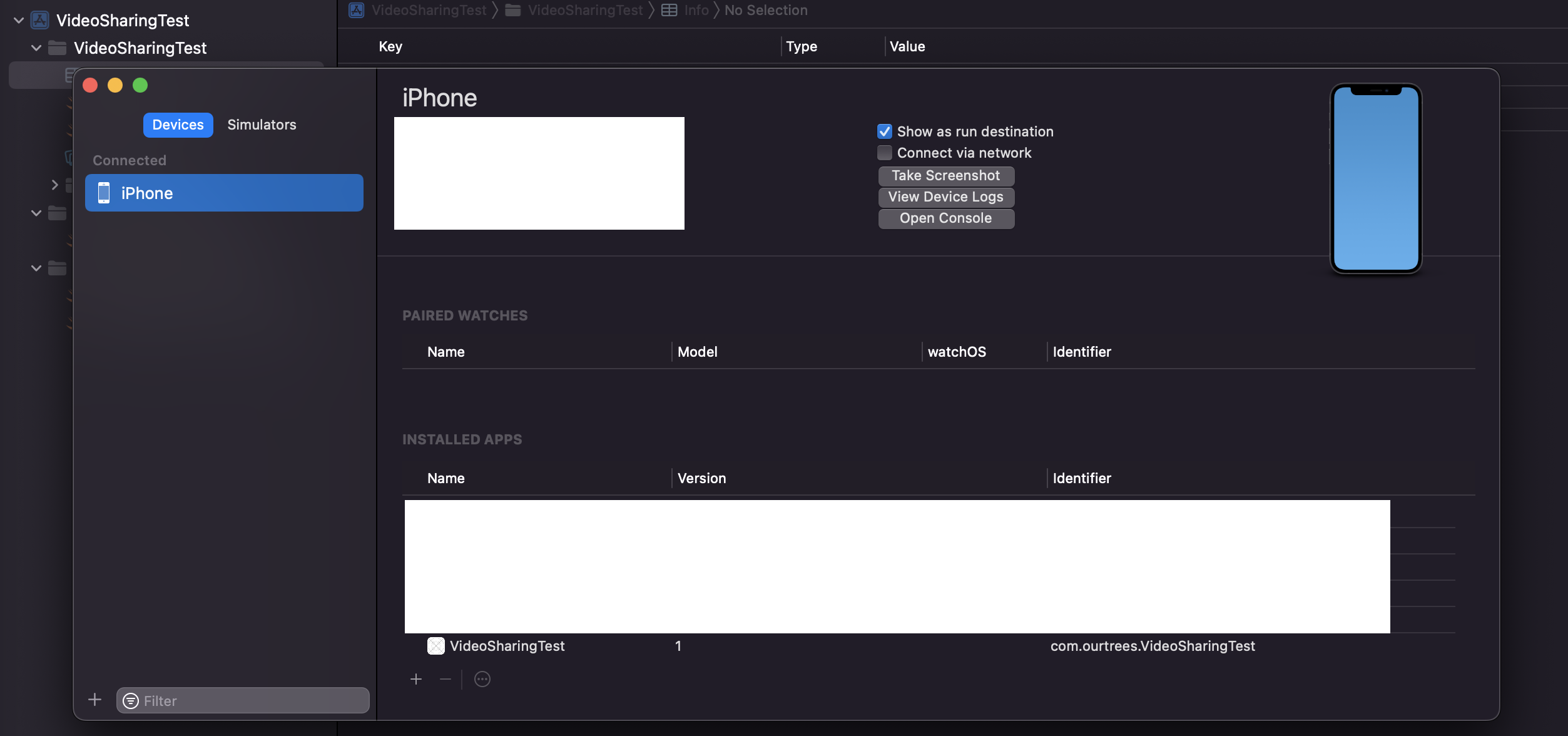Screen dimensions: 1568x736
Task: Click the filter icon in search field
Action: click(x=131, y=701)
